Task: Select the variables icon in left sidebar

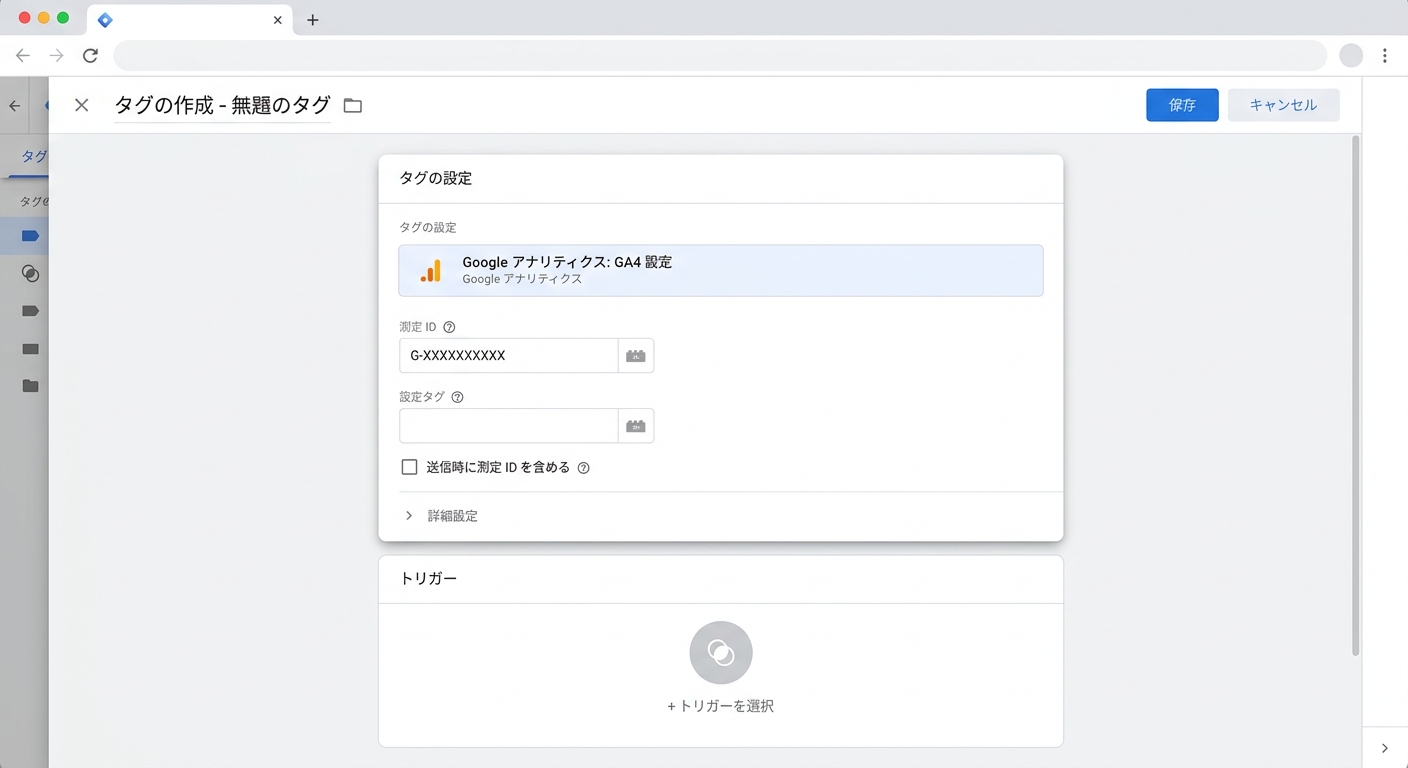Action: (31, 311)
